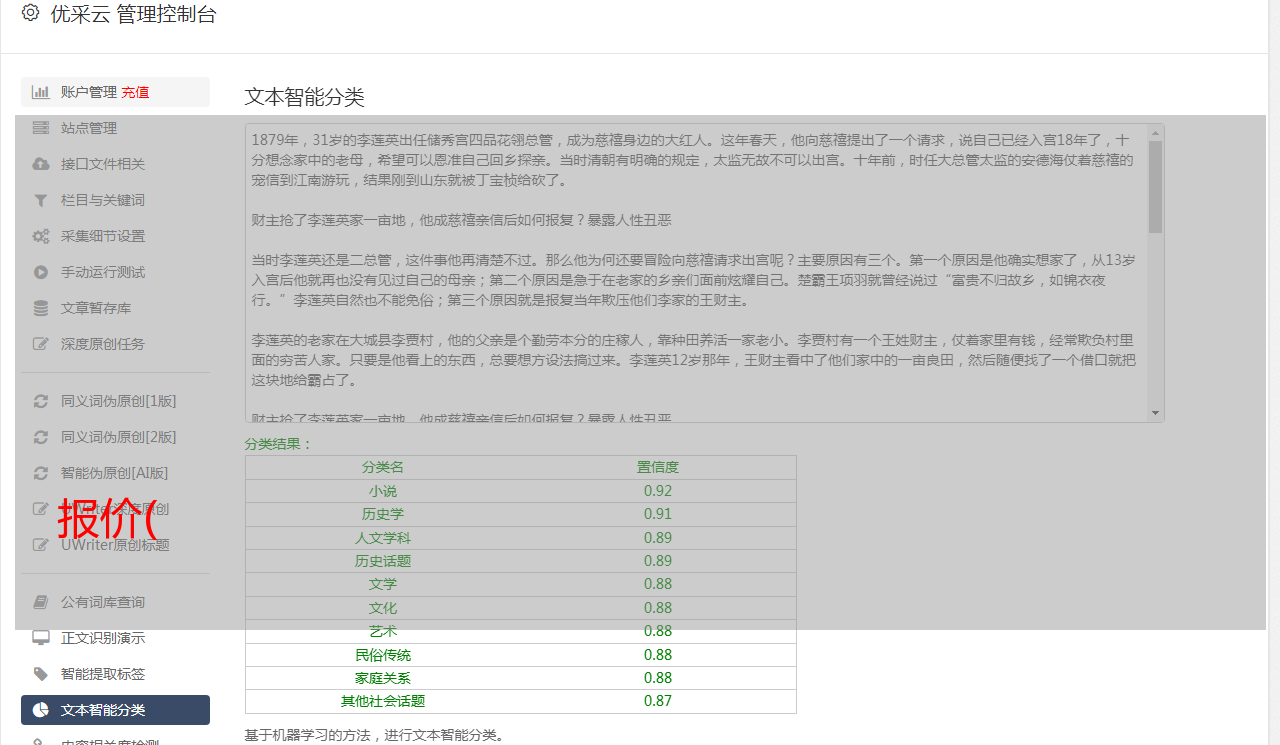Image resolution: width=1280 pixels, height=745 pixels.
Task: Click the gears icon for 采集细节设置
Action: (x=41, y=236)
